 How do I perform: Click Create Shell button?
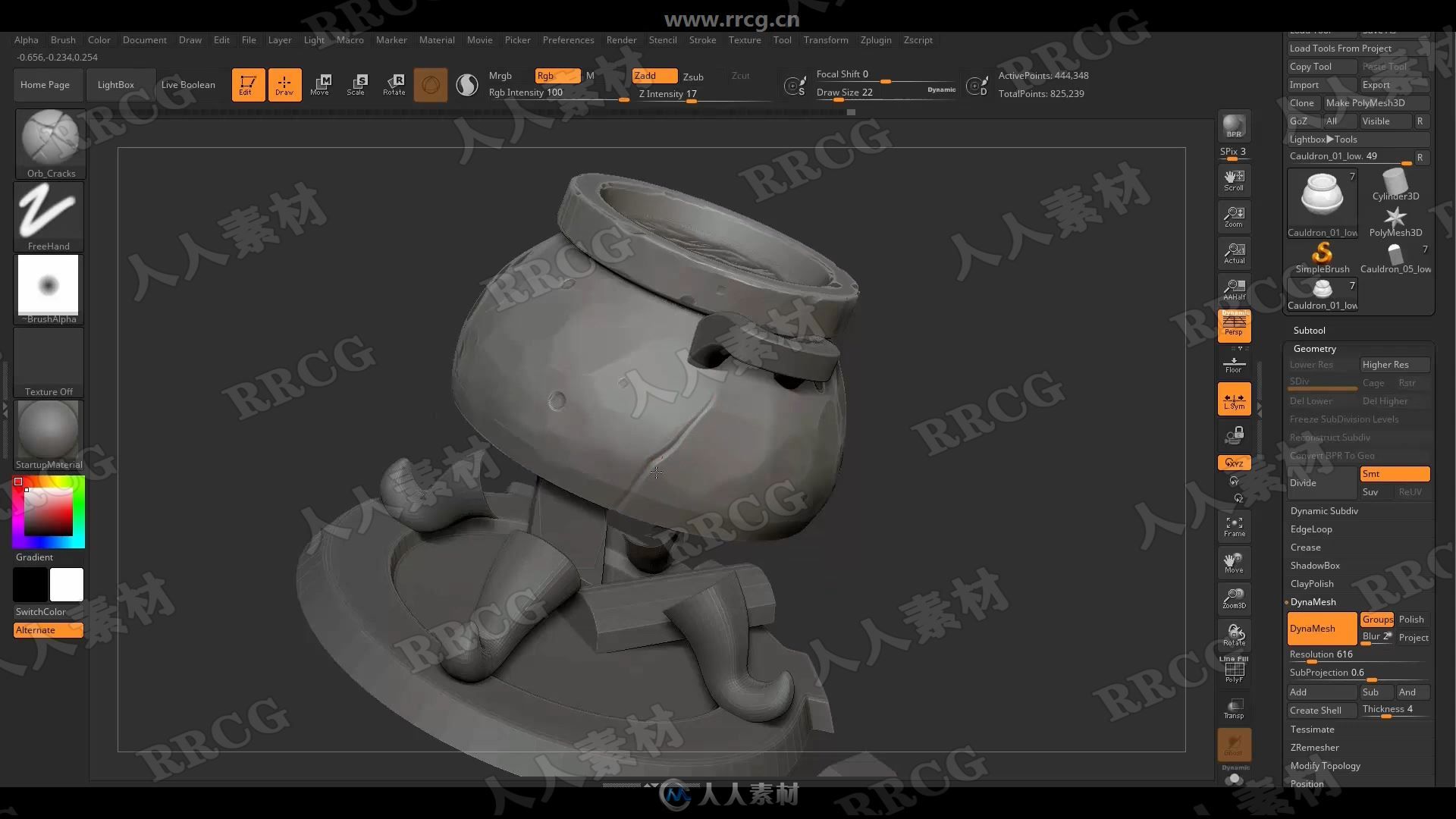pos(1322,711)
